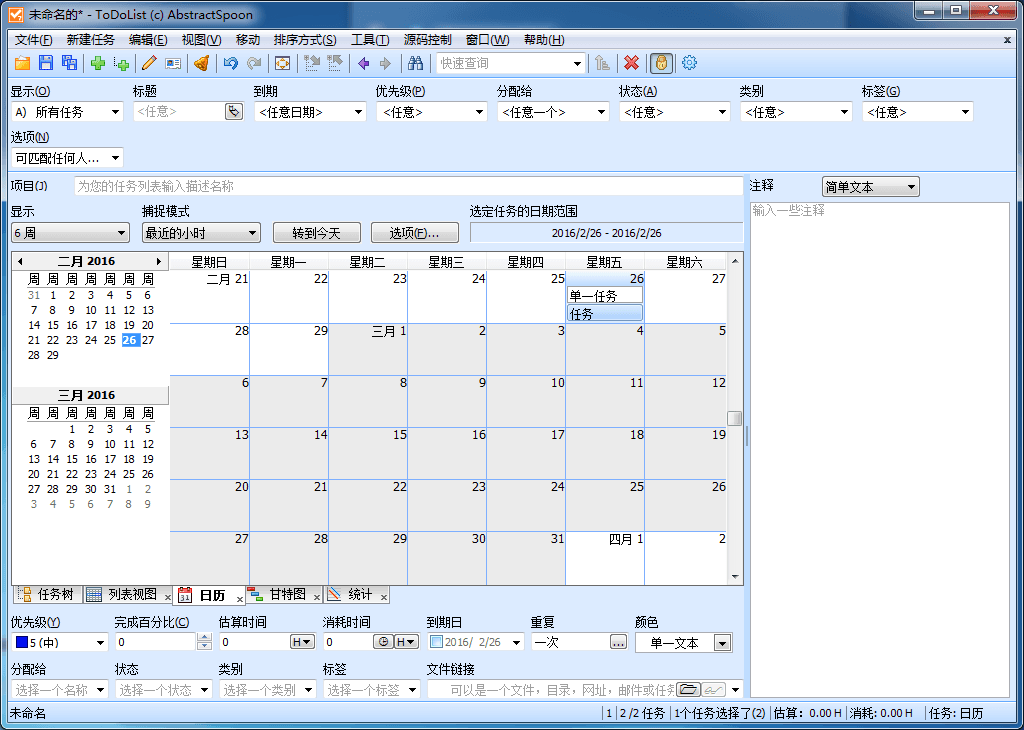The image size is (1024, 730).
Task: Open preferences with the gear icon
Action: (689, 63)
